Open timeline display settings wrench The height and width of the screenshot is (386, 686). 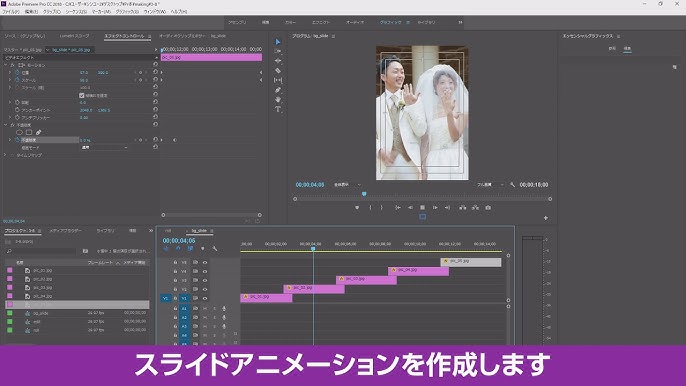coord(215,249)
